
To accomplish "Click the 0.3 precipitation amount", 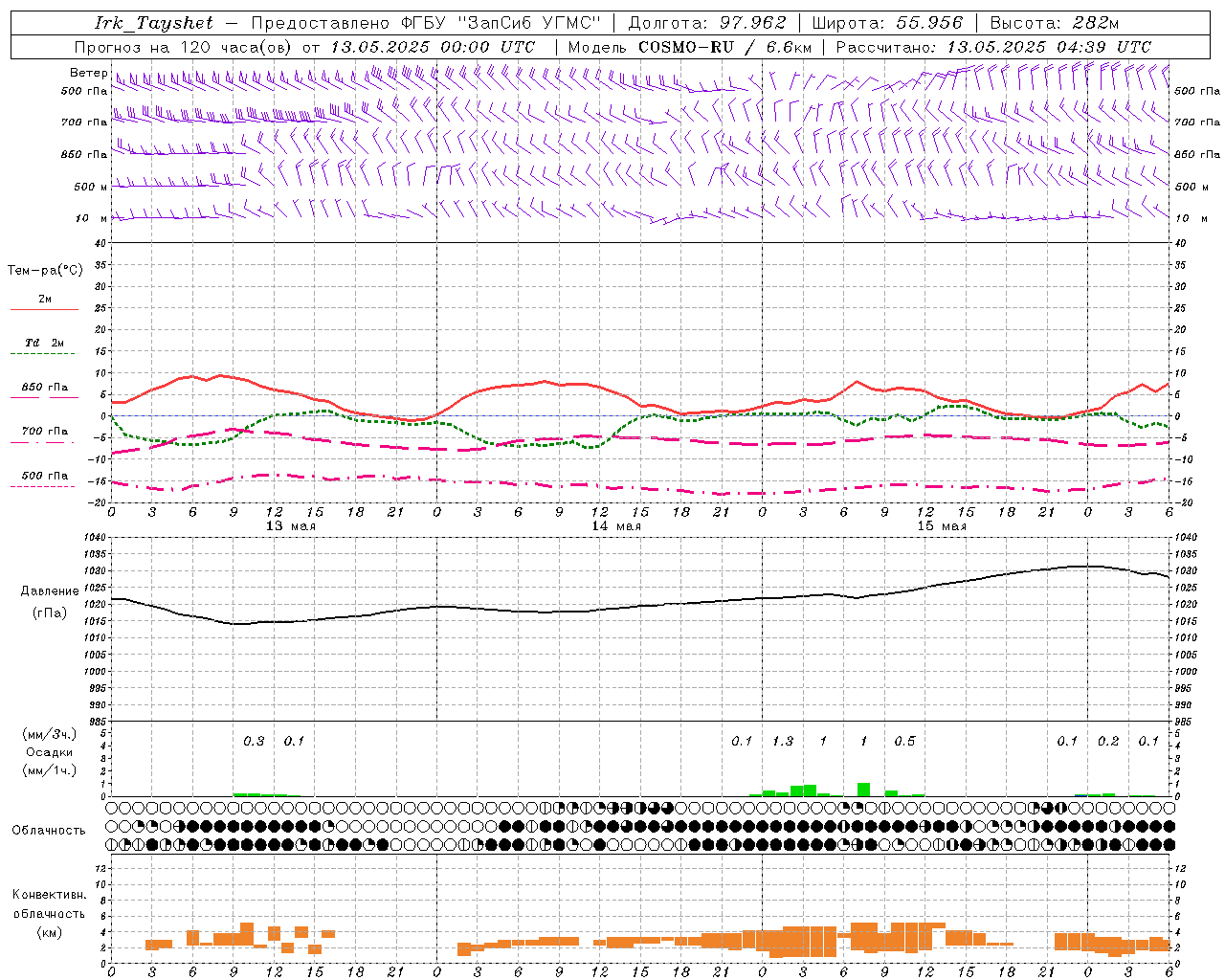I will (254, 742).
